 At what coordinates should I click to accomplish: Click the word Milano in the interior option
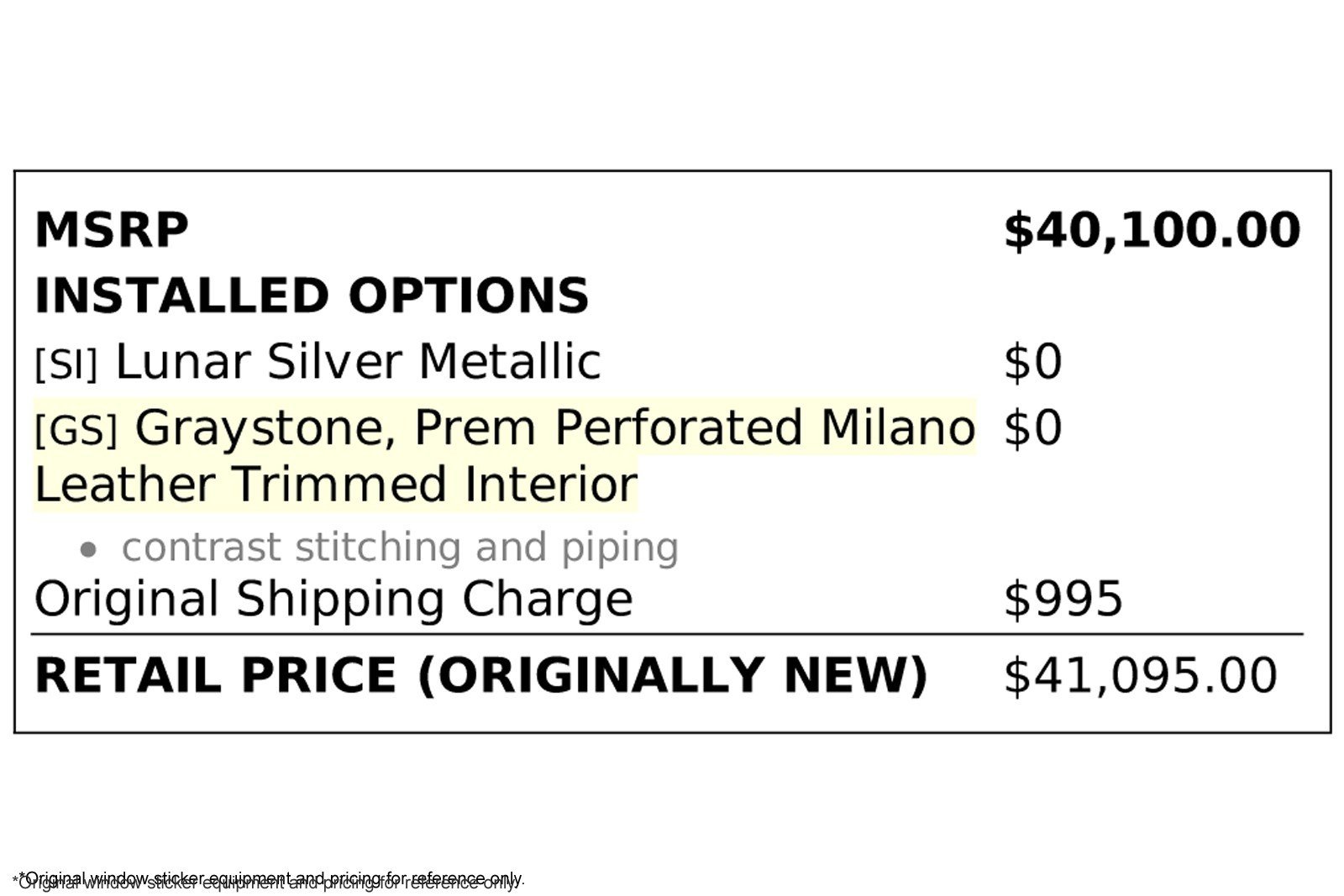pyautogui.click(x=897, y=427)
